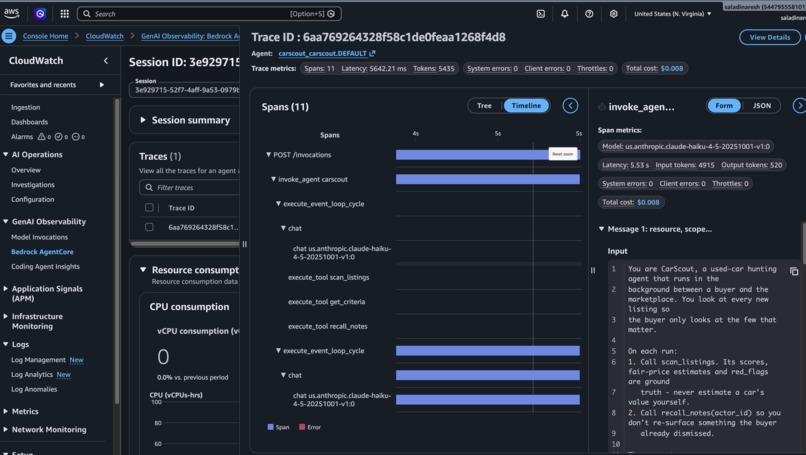Open the AWS home logo
This screenshot has height=455, width=806.
pyautogui.click(x=11, y=13)
